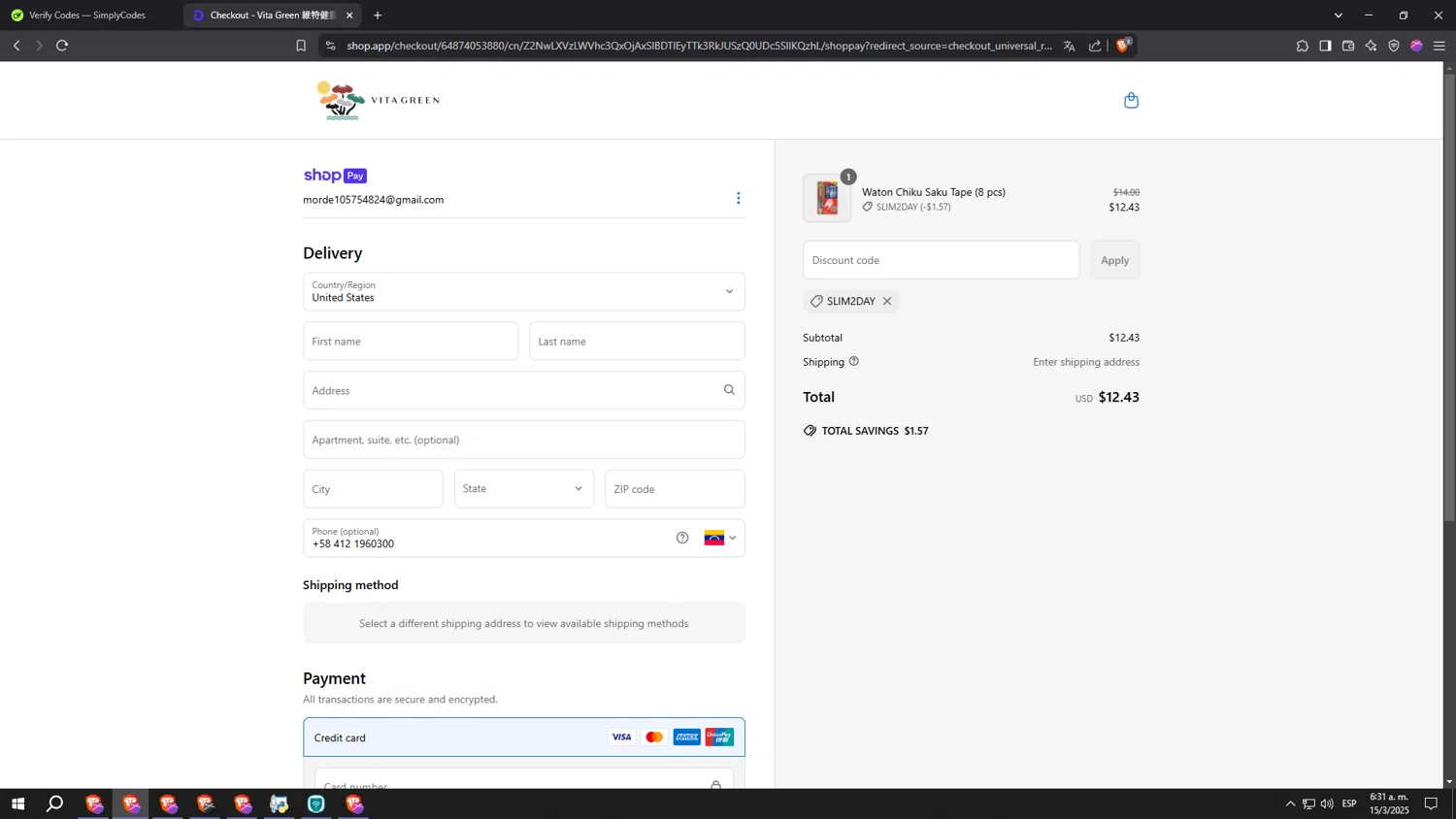Click the Card number field

[x=524, y=780]
